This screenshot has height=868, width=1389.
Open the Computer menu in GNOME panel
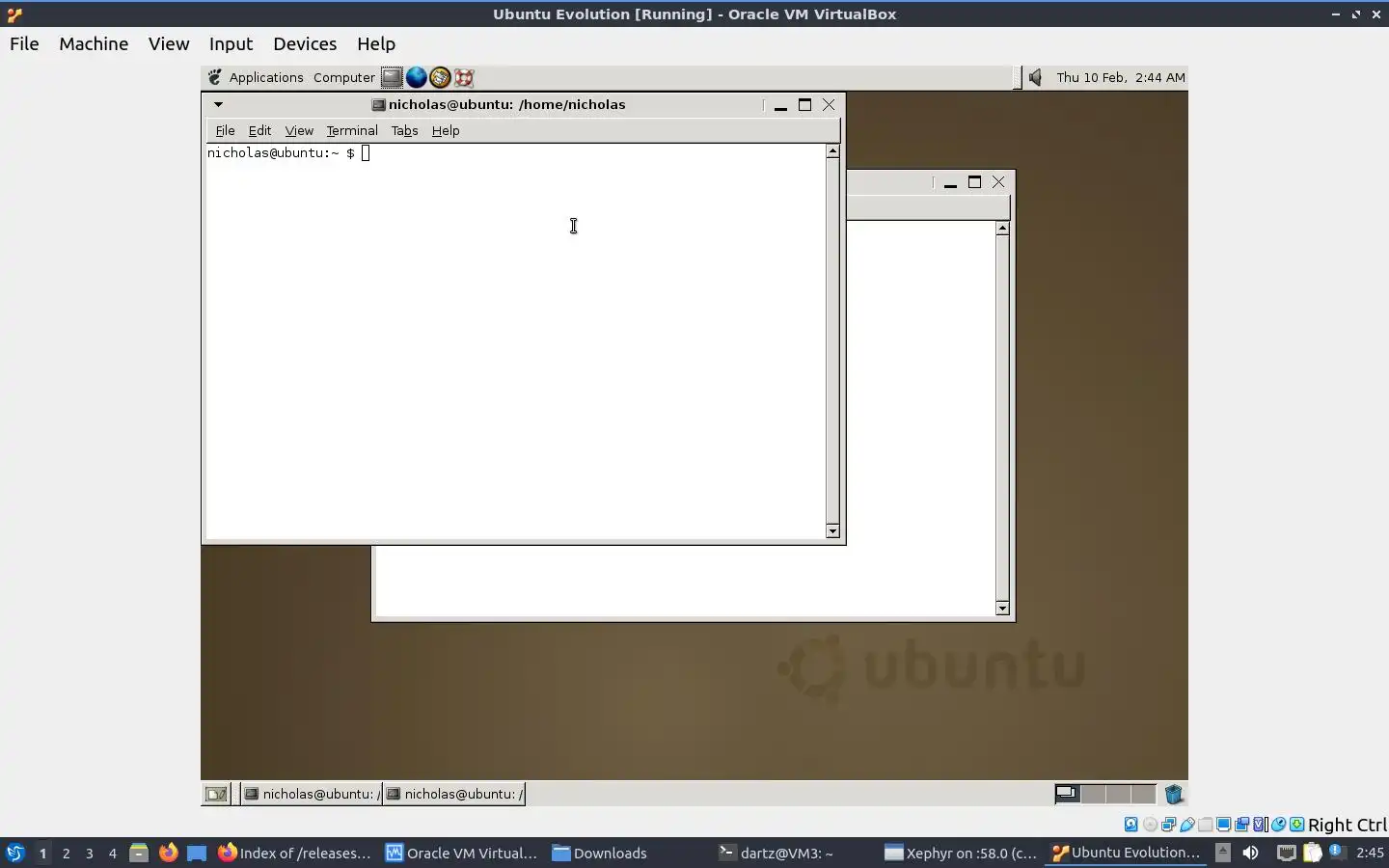[x=343, y=77]
